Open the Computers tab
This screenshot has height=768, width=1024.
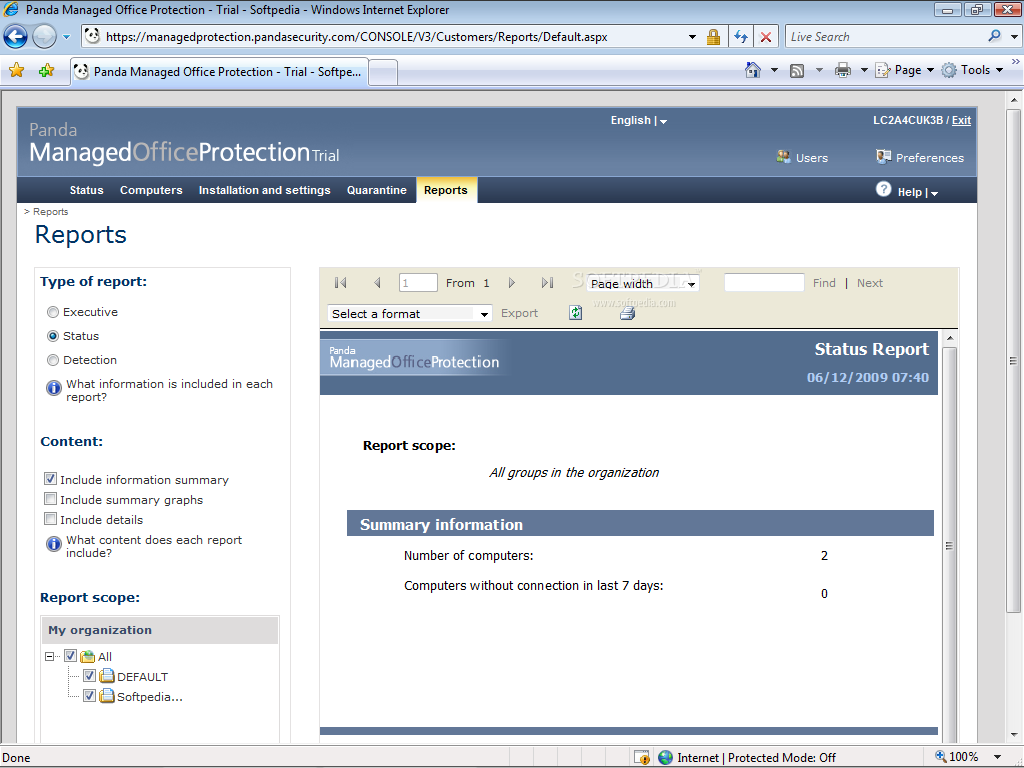pos(151,190)
